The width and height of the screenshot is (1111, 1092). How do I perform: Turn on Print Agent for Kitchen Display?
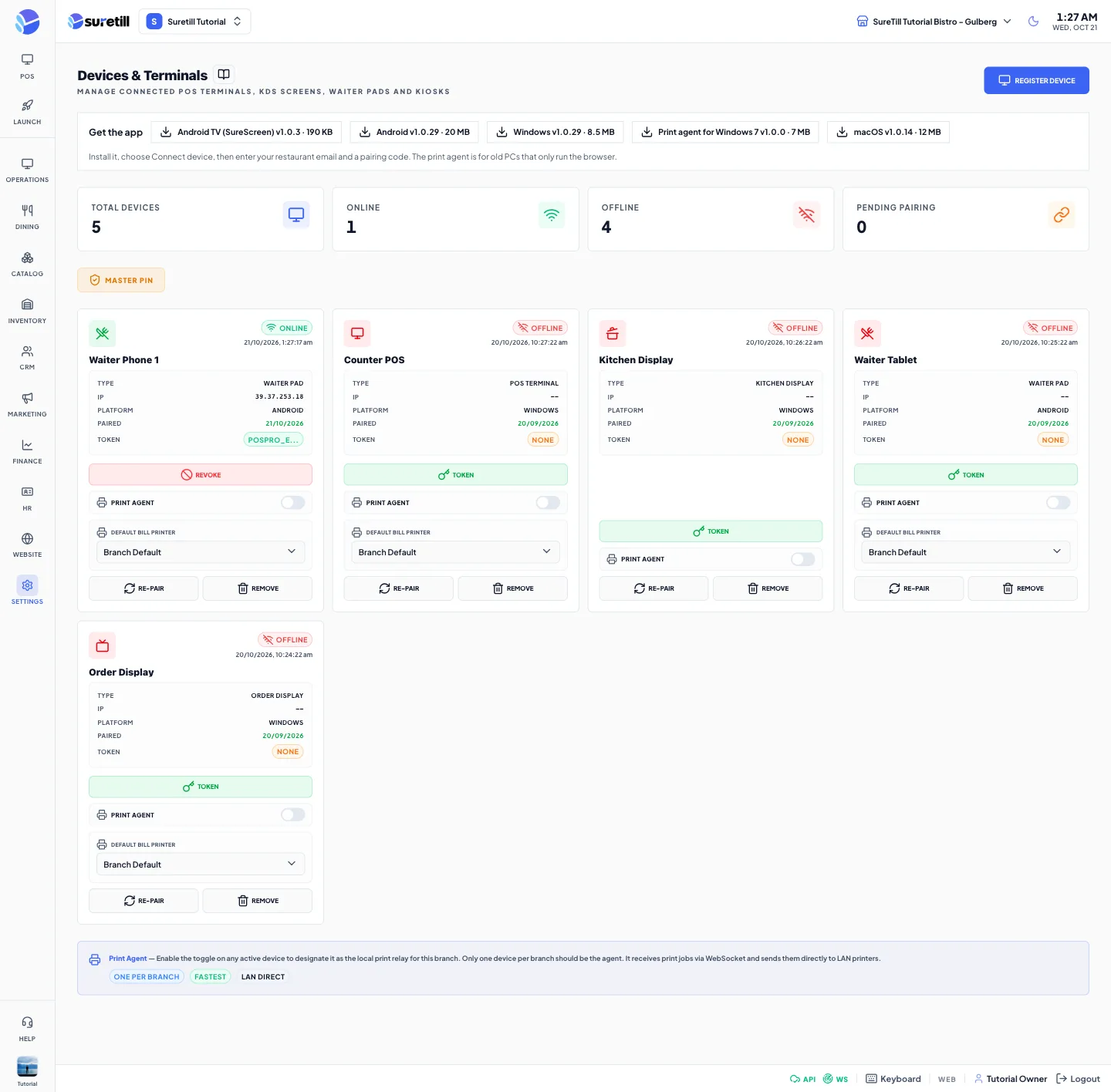click(x=802, y=559)
